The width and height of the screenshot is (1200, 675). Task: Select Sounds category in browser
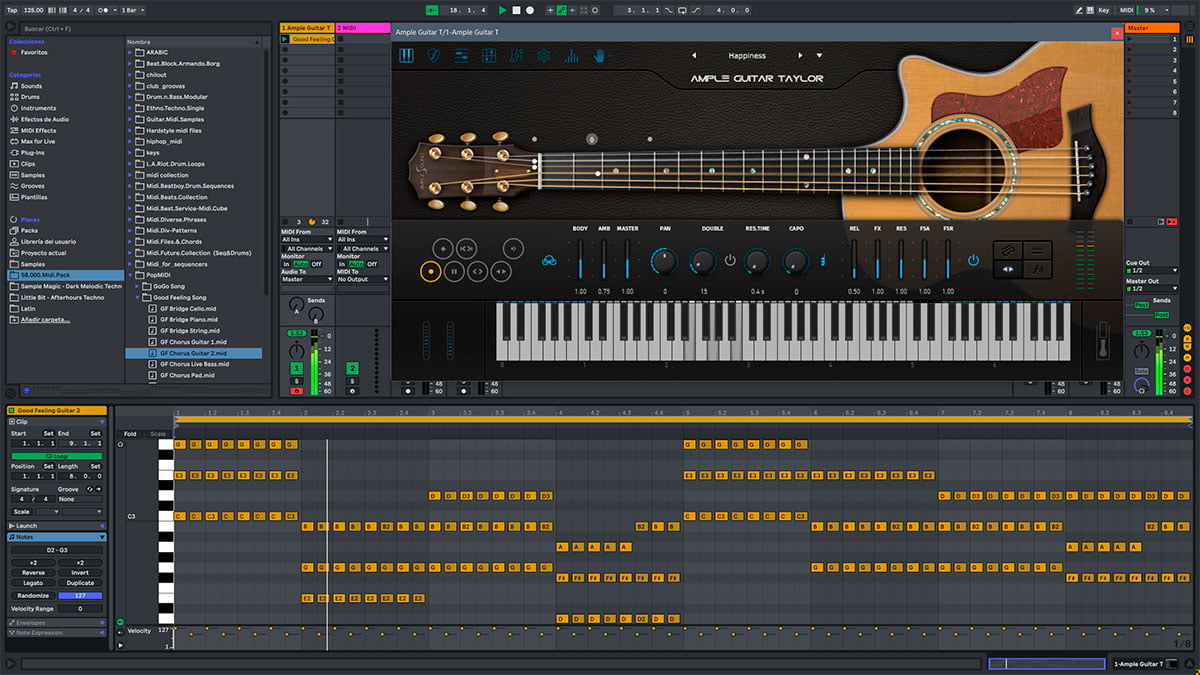(32, 86)
